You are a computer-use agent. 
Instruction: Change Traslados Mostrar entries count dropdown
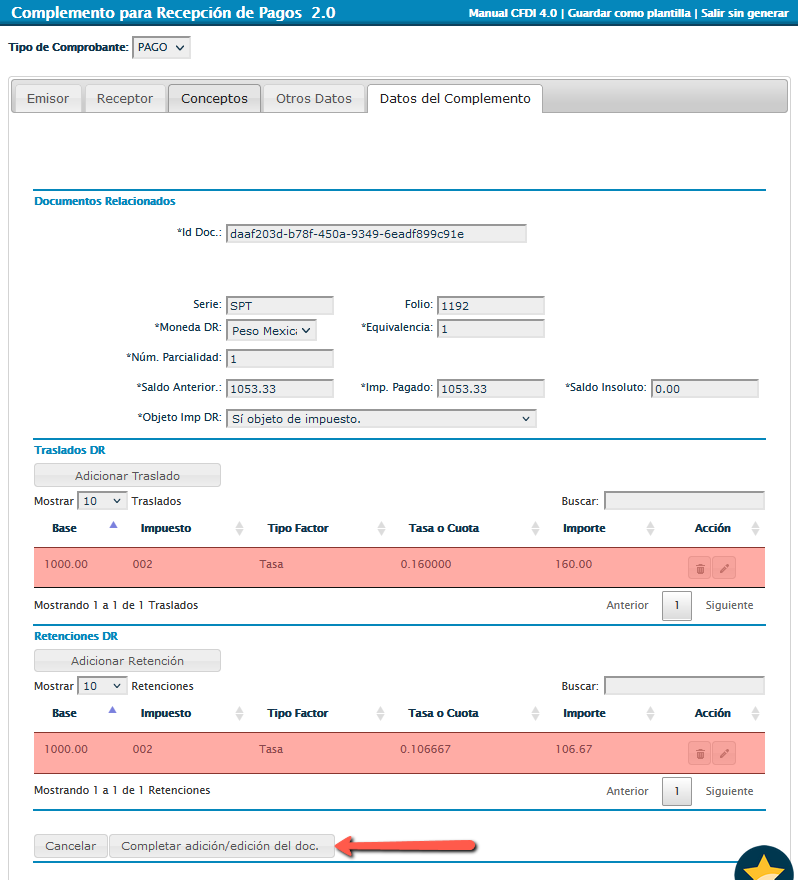[102, 501]
